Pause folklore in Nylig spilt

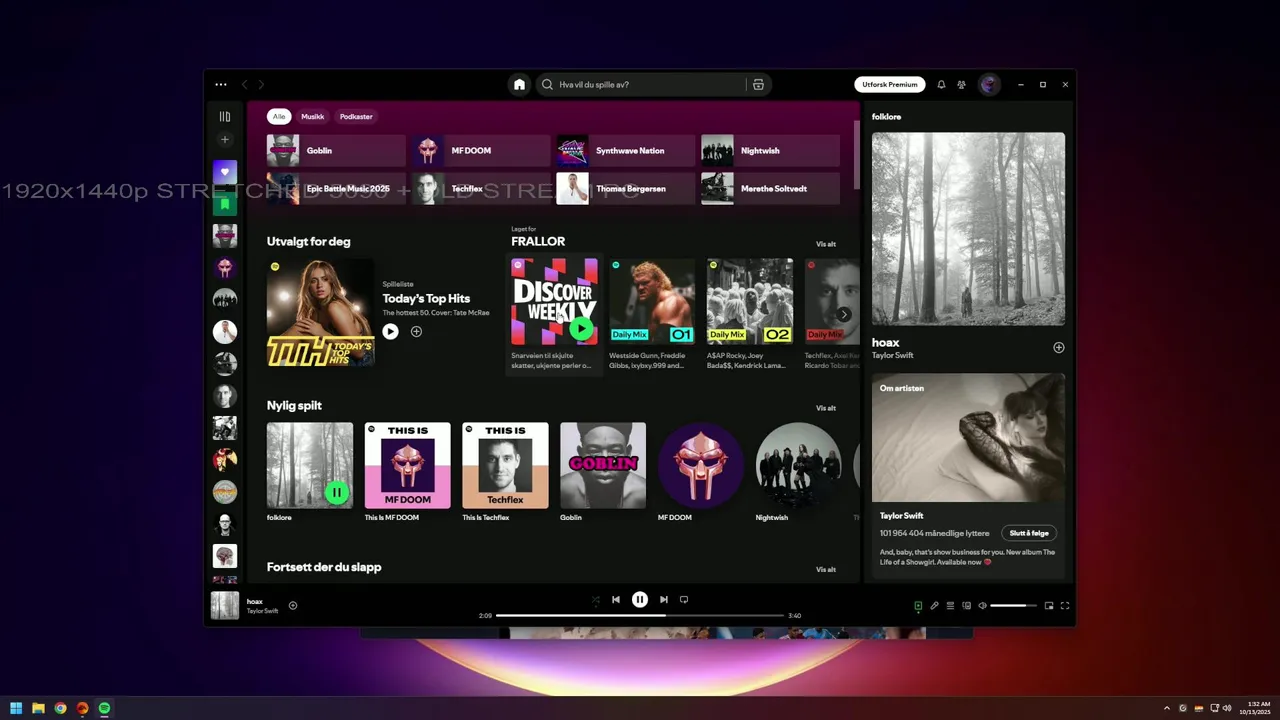coord(337,492)
